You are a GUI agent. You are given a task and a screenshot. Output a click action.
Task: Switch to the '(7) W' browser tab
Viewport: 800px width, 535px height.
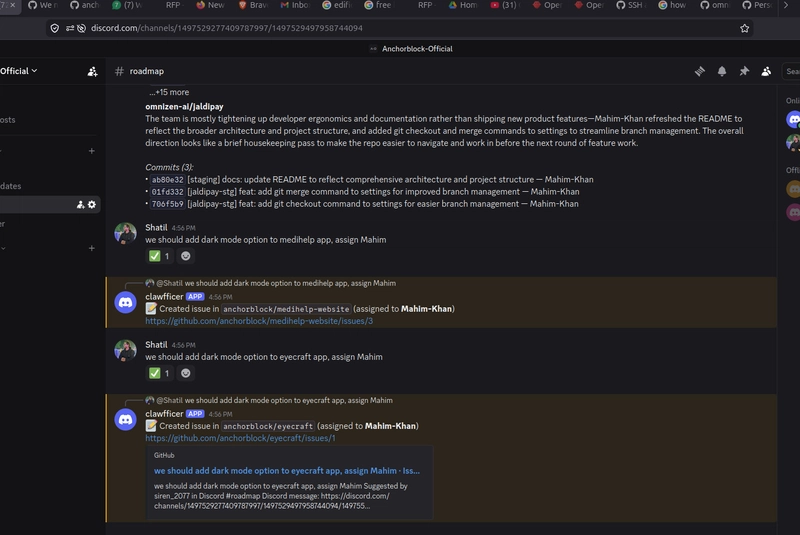(x=127, y=5)
